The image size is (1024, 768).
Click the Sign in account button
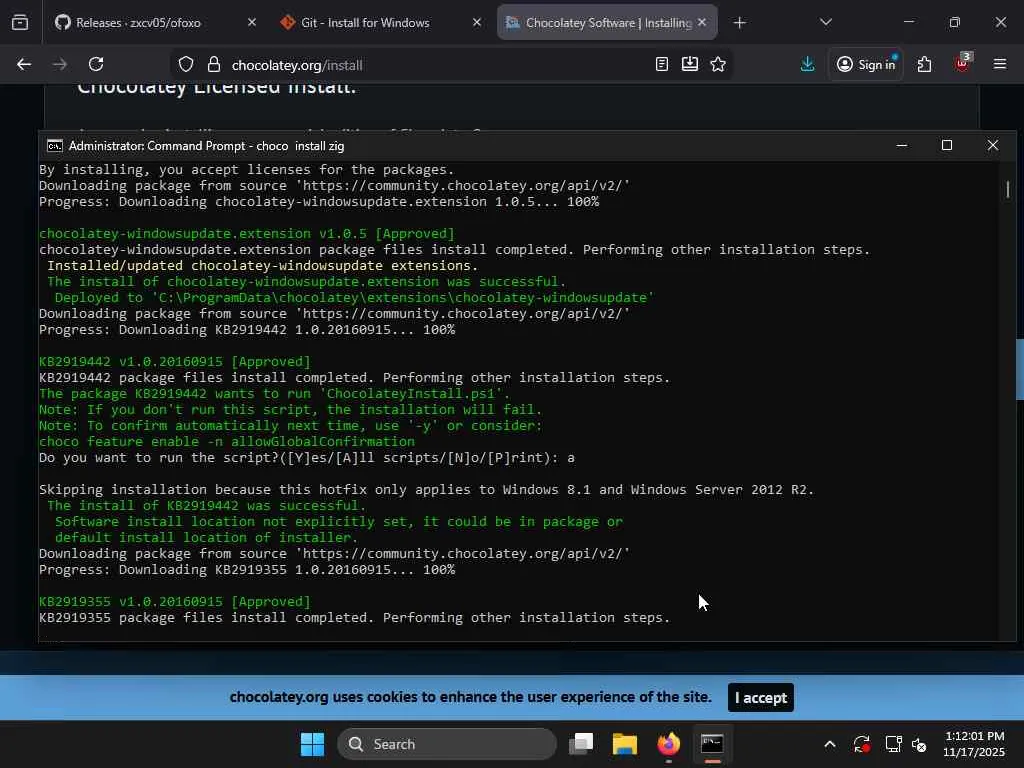(866, 65)
